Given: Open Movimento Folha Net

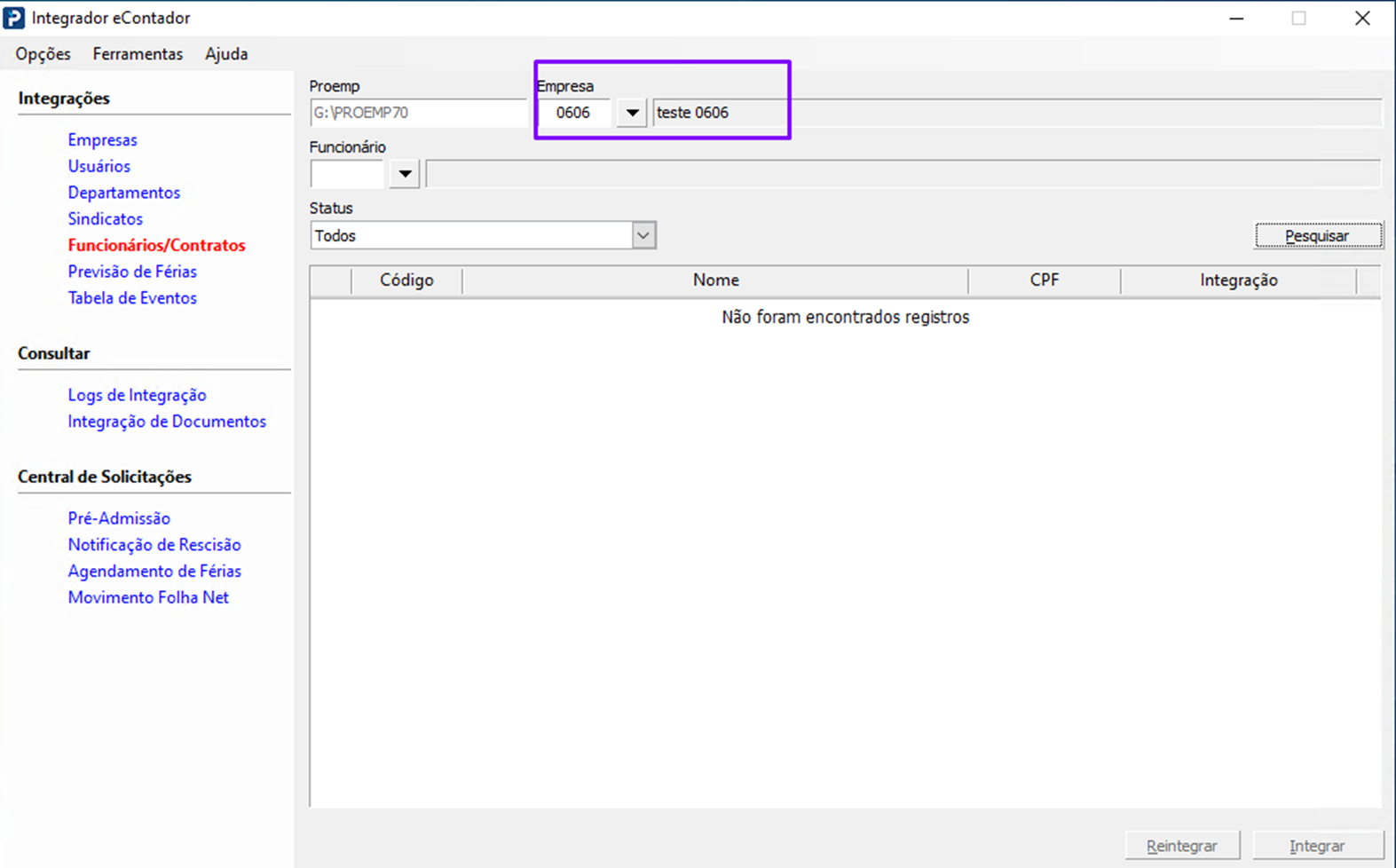Looking at the screenshot, I should (x=148, y=598).
